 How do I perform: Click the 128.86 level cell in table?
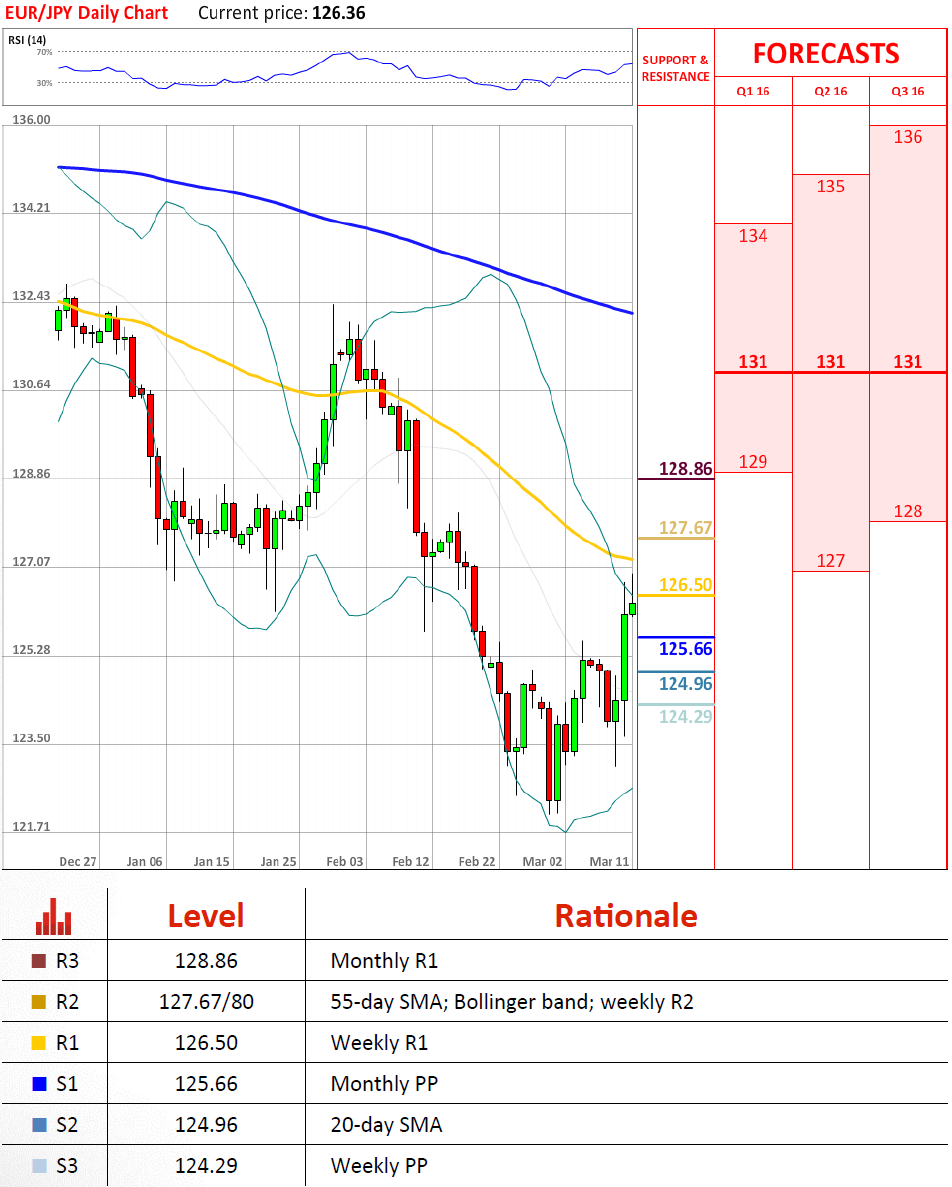click(x=207, y=961)
